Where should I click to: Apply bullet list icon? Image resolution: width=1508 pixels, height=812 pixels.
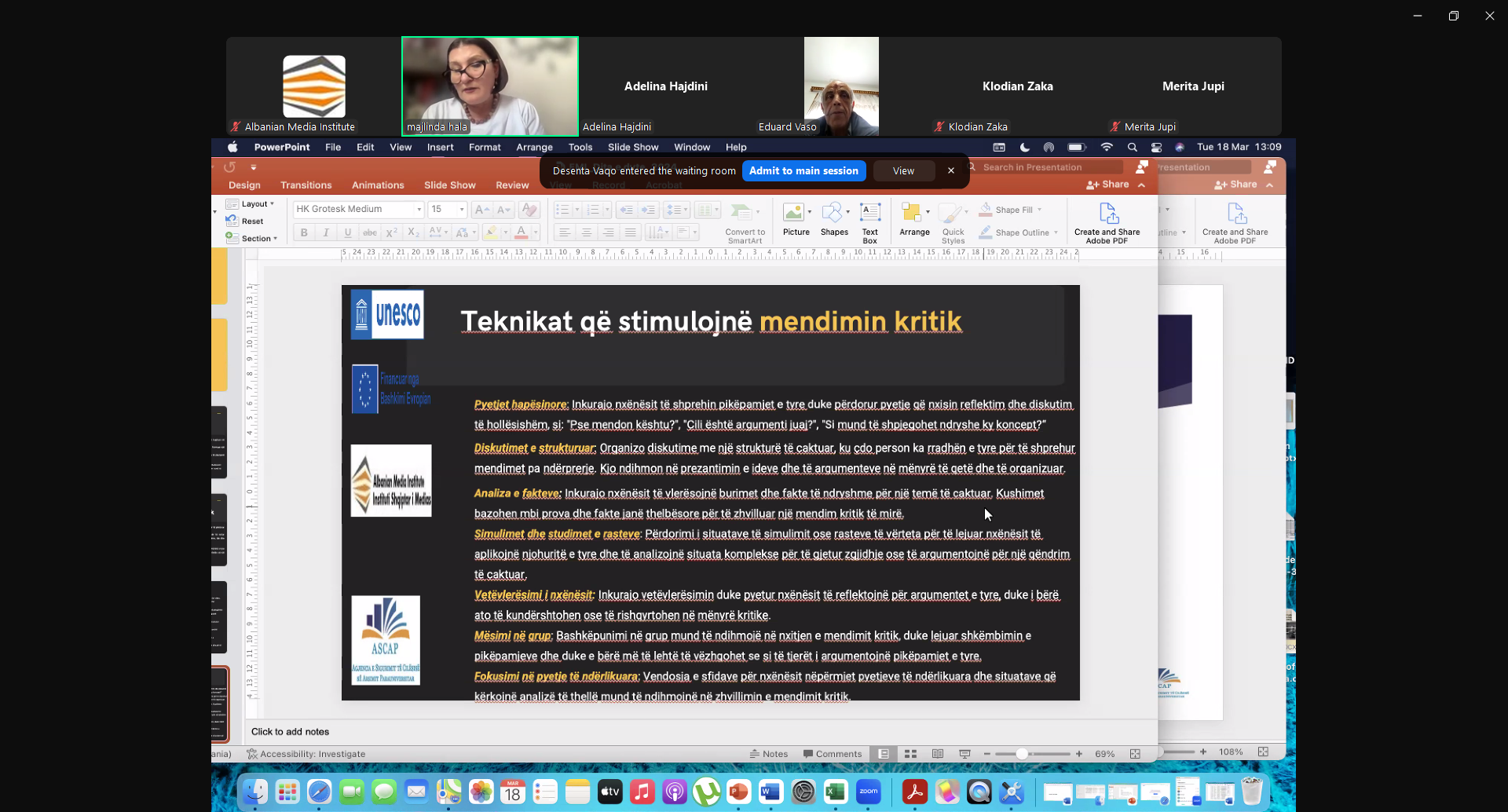(x=562, y=210)
